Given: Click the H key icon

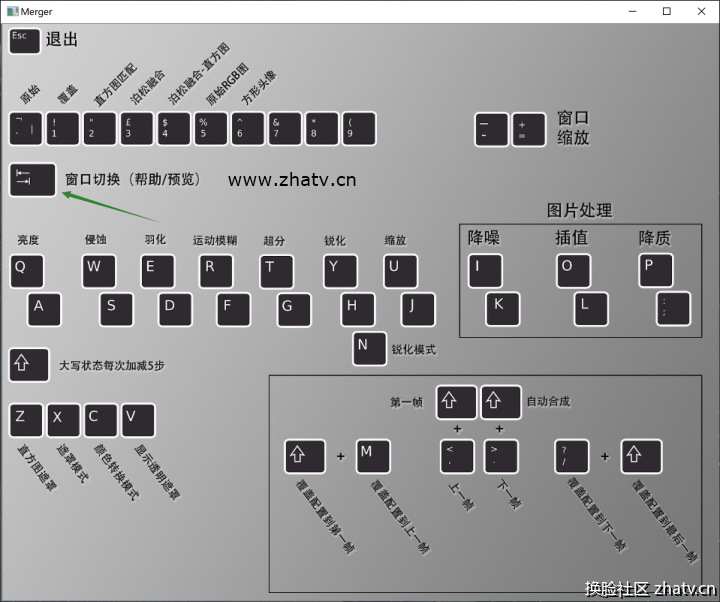Looking at the screenshot, I should pyautogui.click(x=358, y=310).
